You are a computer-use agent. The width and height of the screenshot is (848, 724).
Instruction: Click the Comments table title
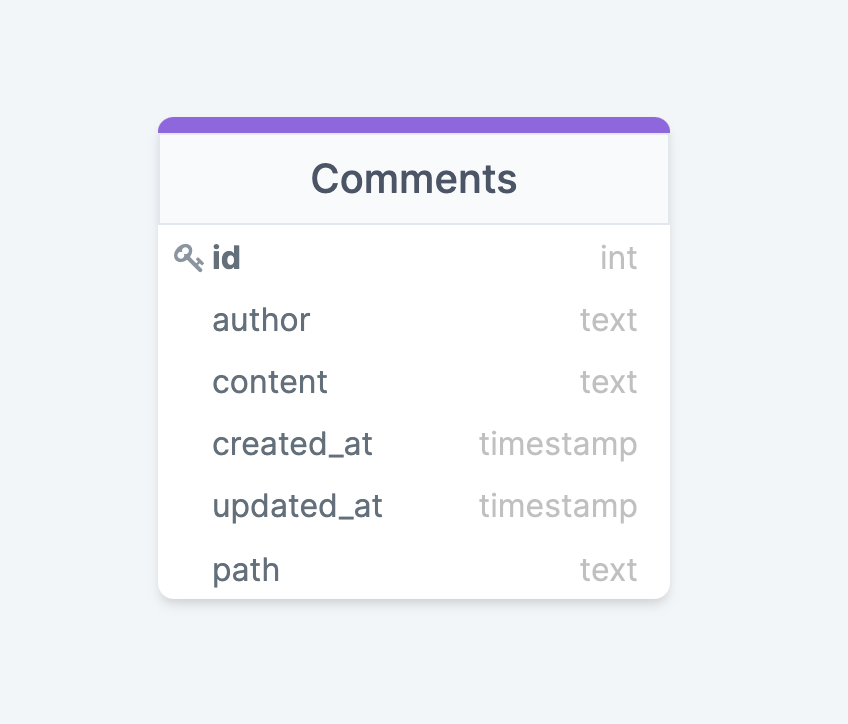point(413,179)
